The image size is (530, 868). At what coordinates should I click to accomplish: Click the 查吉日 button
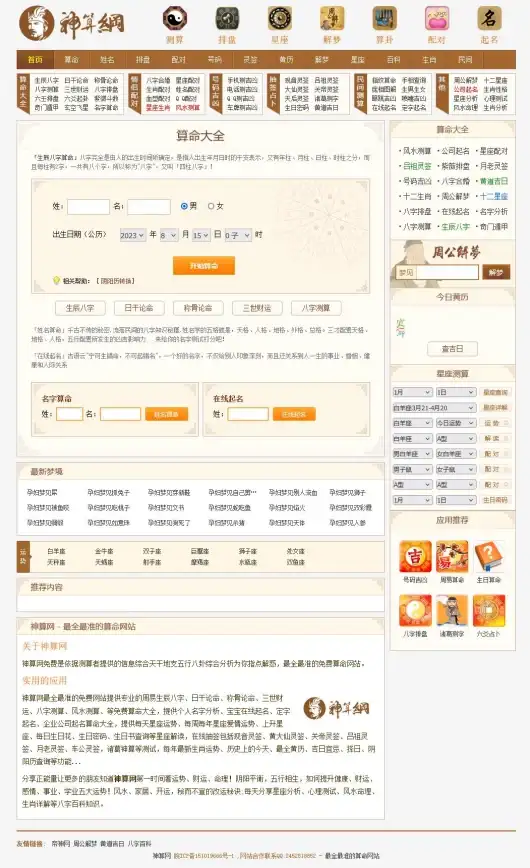point(452,349)
